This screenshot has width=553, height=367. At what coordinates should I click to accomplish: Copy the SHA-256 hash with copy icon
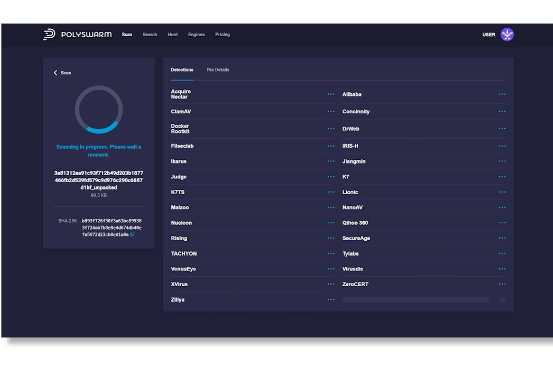[133, 234]
